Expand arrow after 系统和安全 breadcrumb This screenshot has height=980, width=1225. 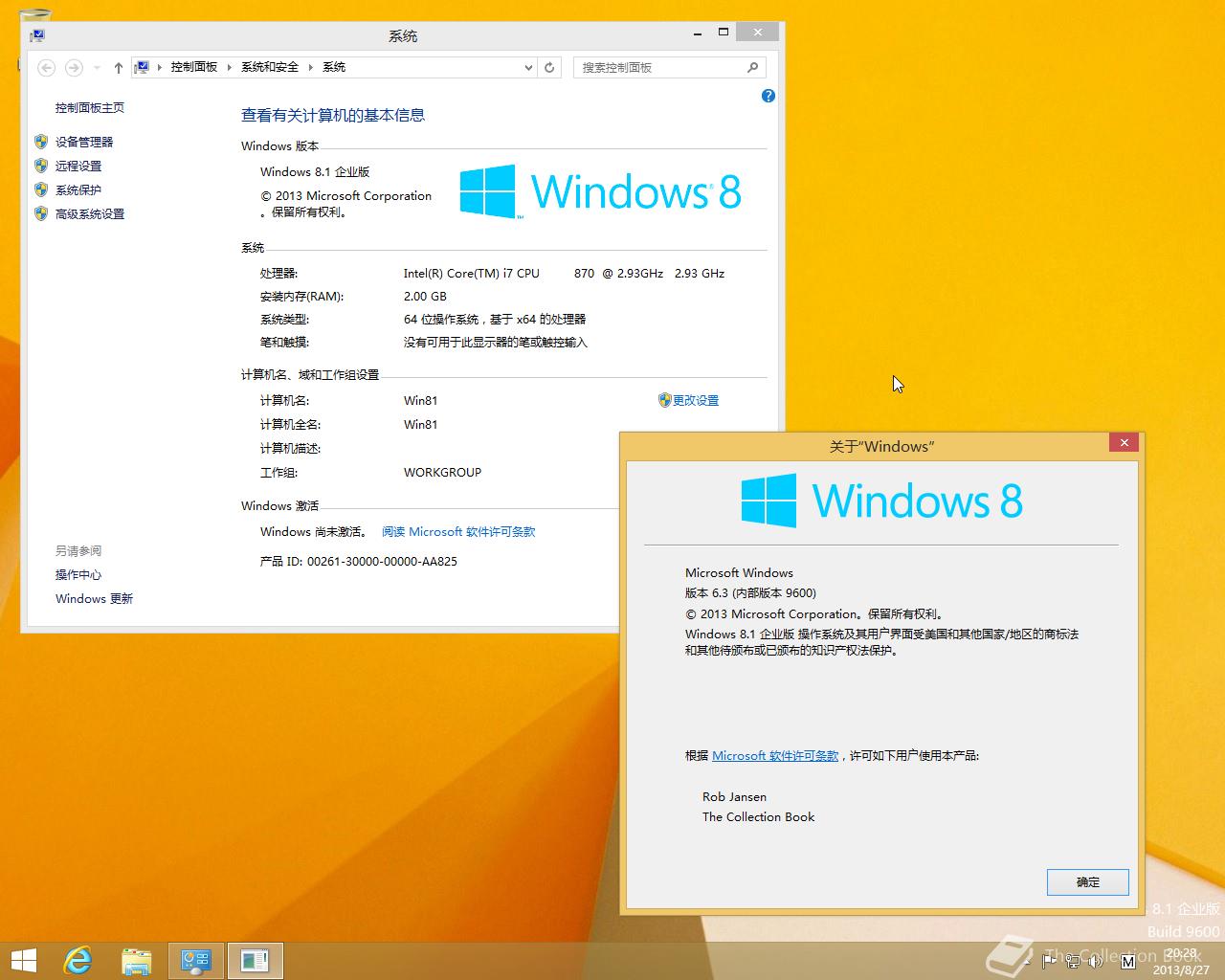[x=311, y=67]
